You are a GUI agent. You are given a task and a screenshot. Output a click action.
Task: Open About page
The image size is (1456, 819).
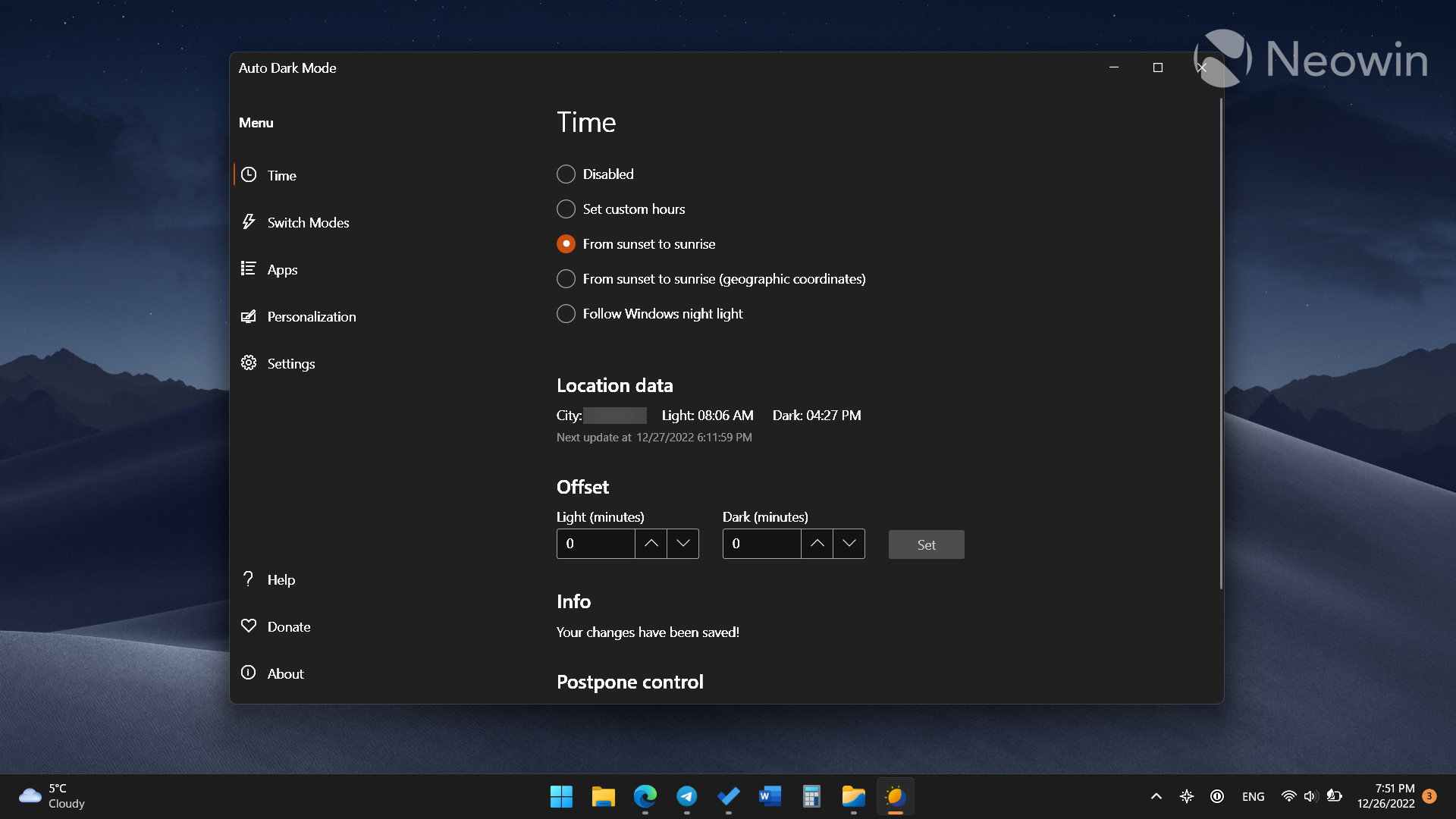[286, 673]
